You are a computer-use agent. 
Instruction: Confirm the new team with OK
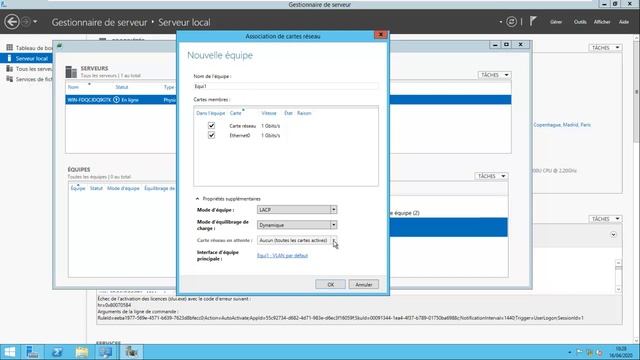(x=331, y=284)
